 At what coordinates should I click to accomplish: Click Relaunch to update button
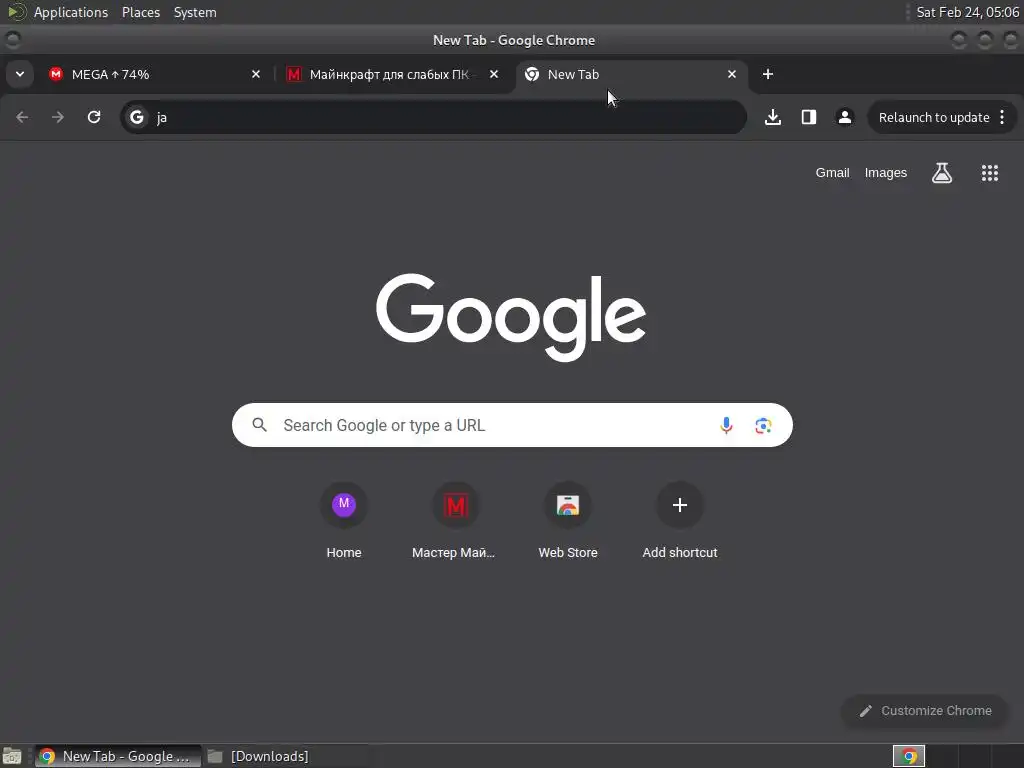[933, 118]
